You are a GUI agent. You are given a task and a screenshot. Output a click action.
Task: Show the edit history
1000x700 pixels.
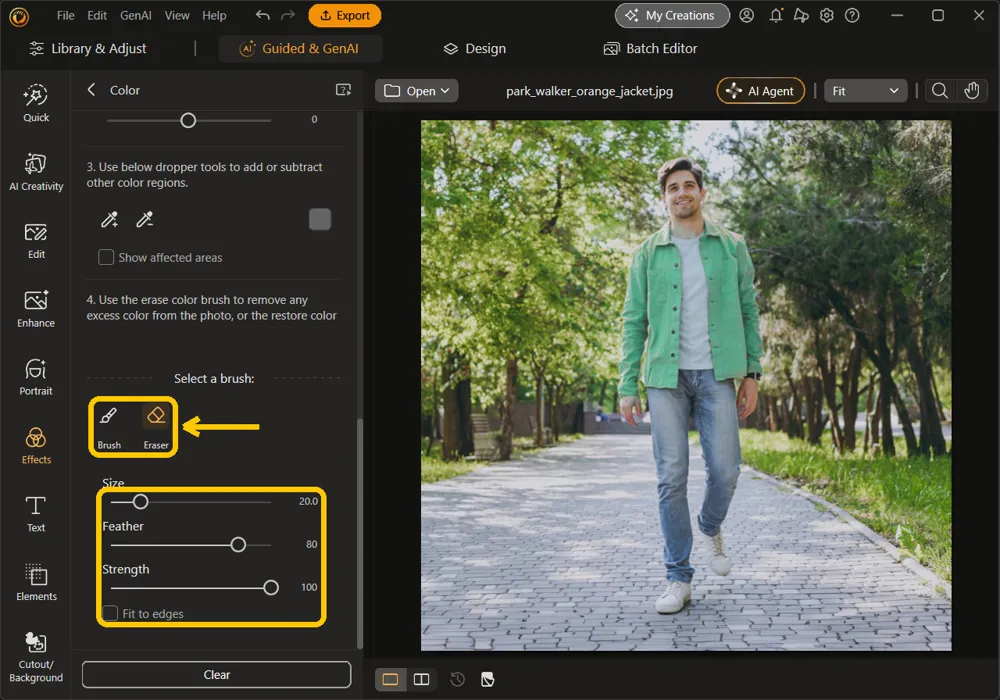457,680
